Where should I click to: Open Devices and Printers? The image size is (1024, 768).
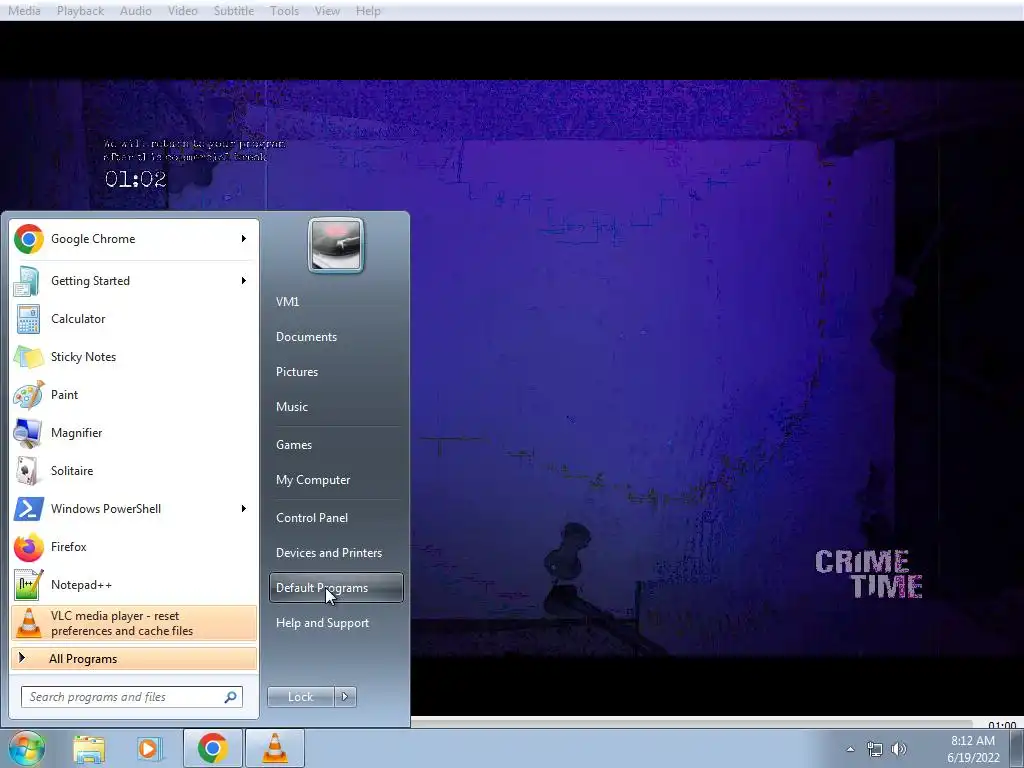tap(336, 553)
